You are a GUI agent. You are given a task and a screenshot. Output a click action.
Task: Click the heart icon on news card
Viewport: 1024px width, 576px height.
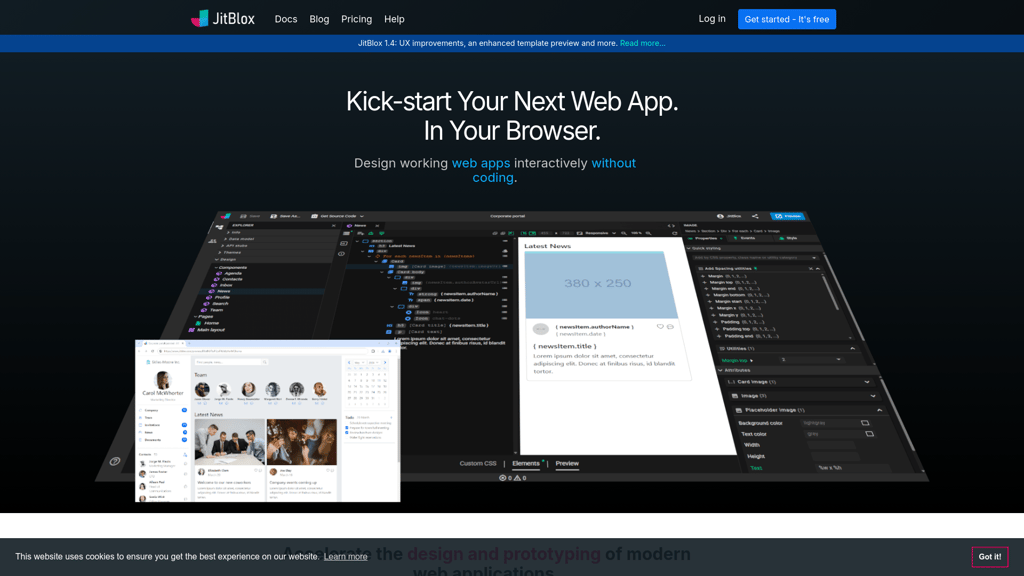660,327
